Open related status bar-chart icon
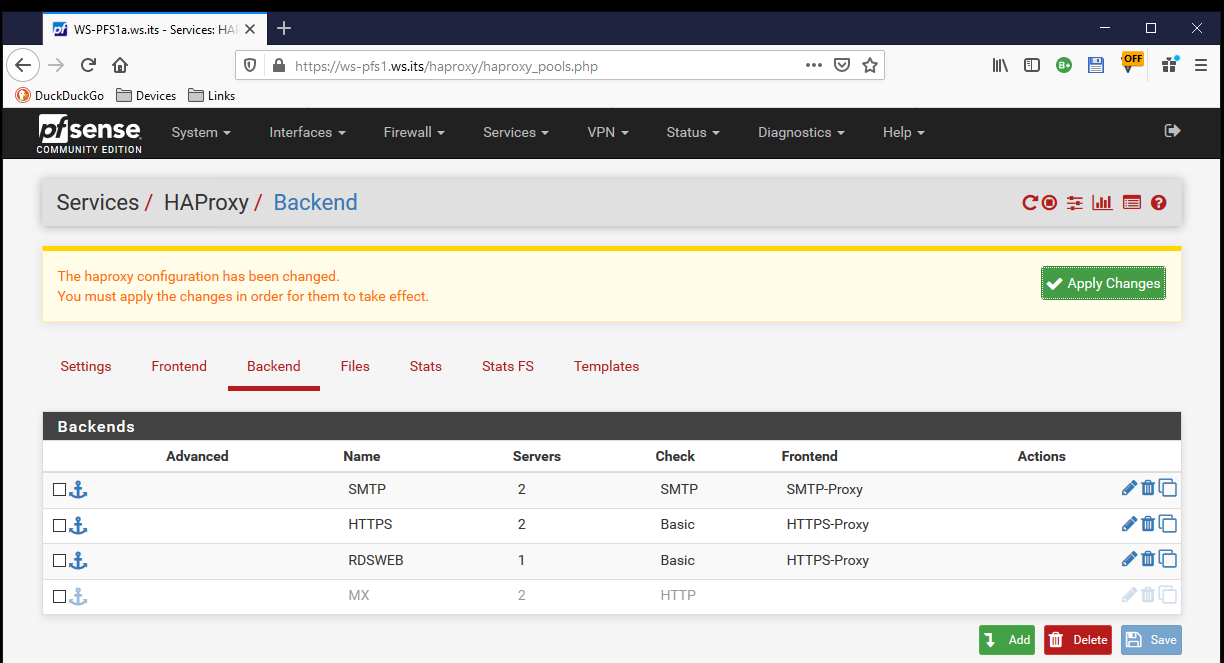The width and height of the screenshot is (1224, 663). click(1103, 203)
